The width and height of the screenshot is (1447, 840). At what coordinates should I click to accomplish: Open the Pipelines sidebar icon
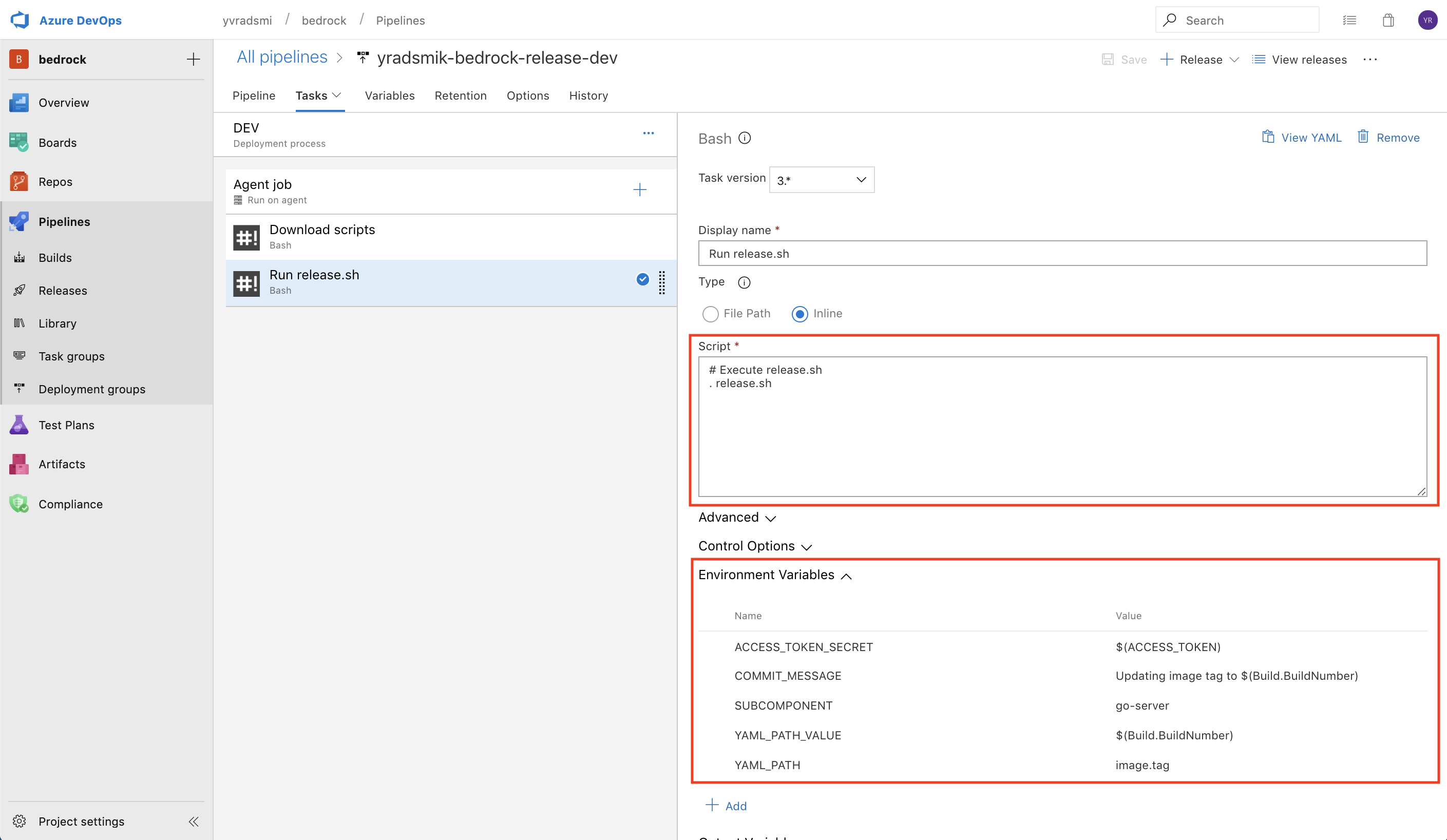pos(19,222)
